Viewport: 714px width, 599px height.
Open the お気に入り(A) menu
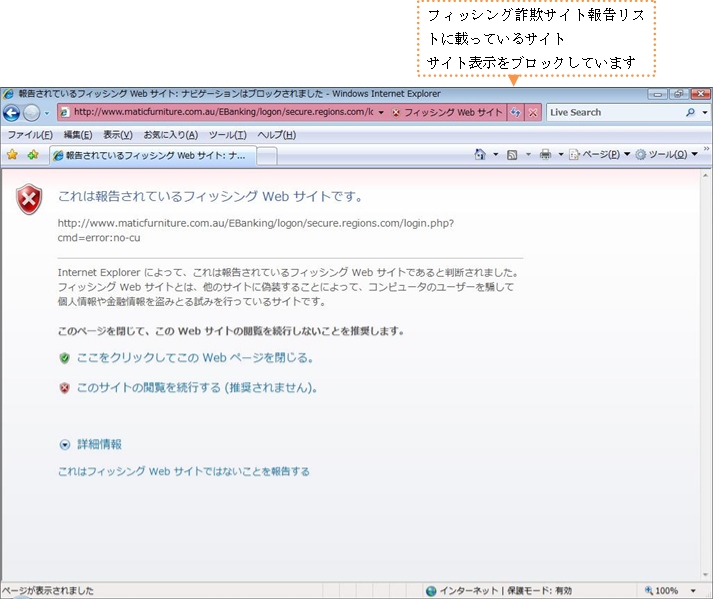click(170, 135)
